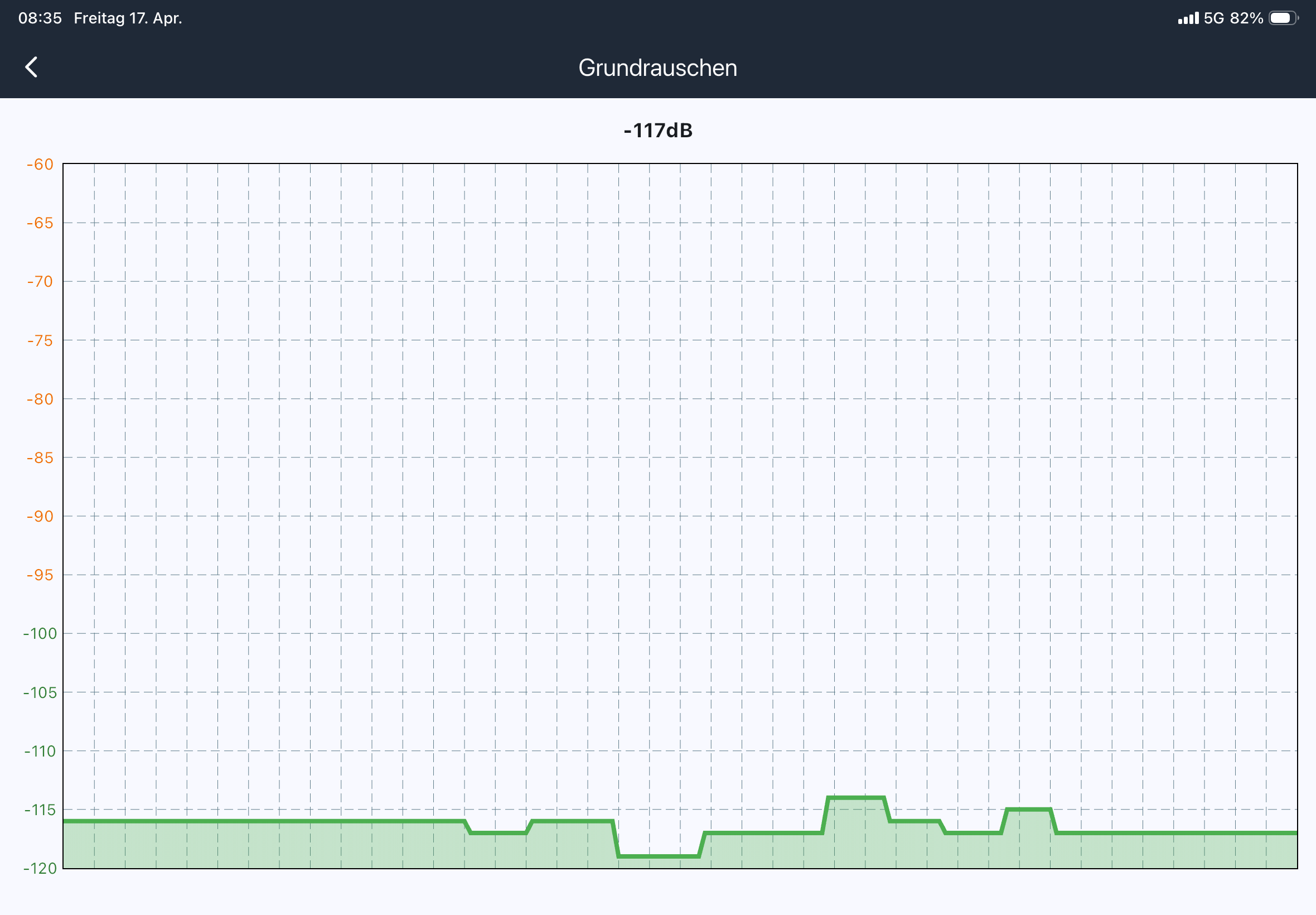Tap the Freitag 17. Apr. date

pyautogui.click(x=128, y=18)
